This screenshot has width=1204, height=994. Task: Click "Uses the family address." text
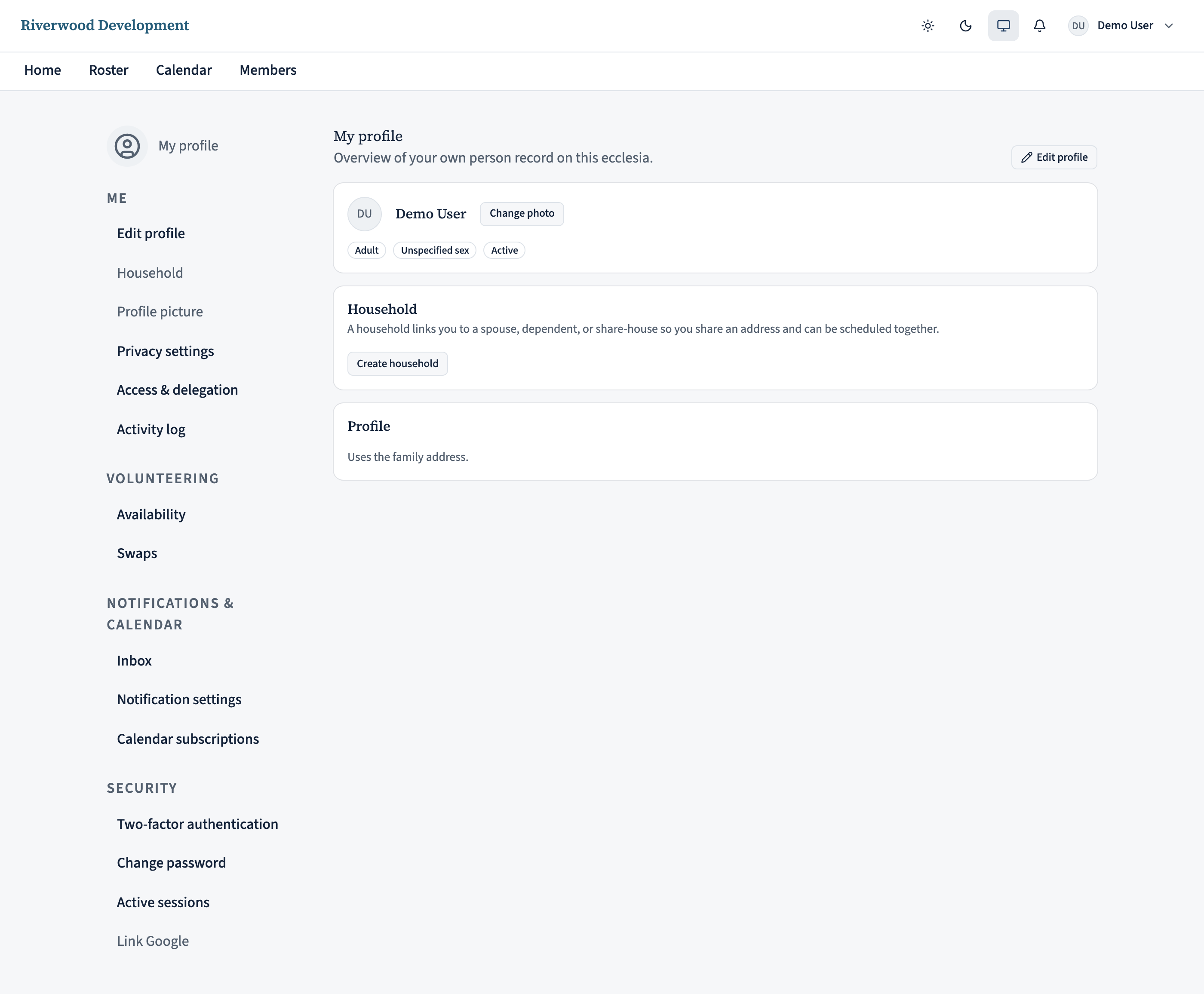point(408,457)
